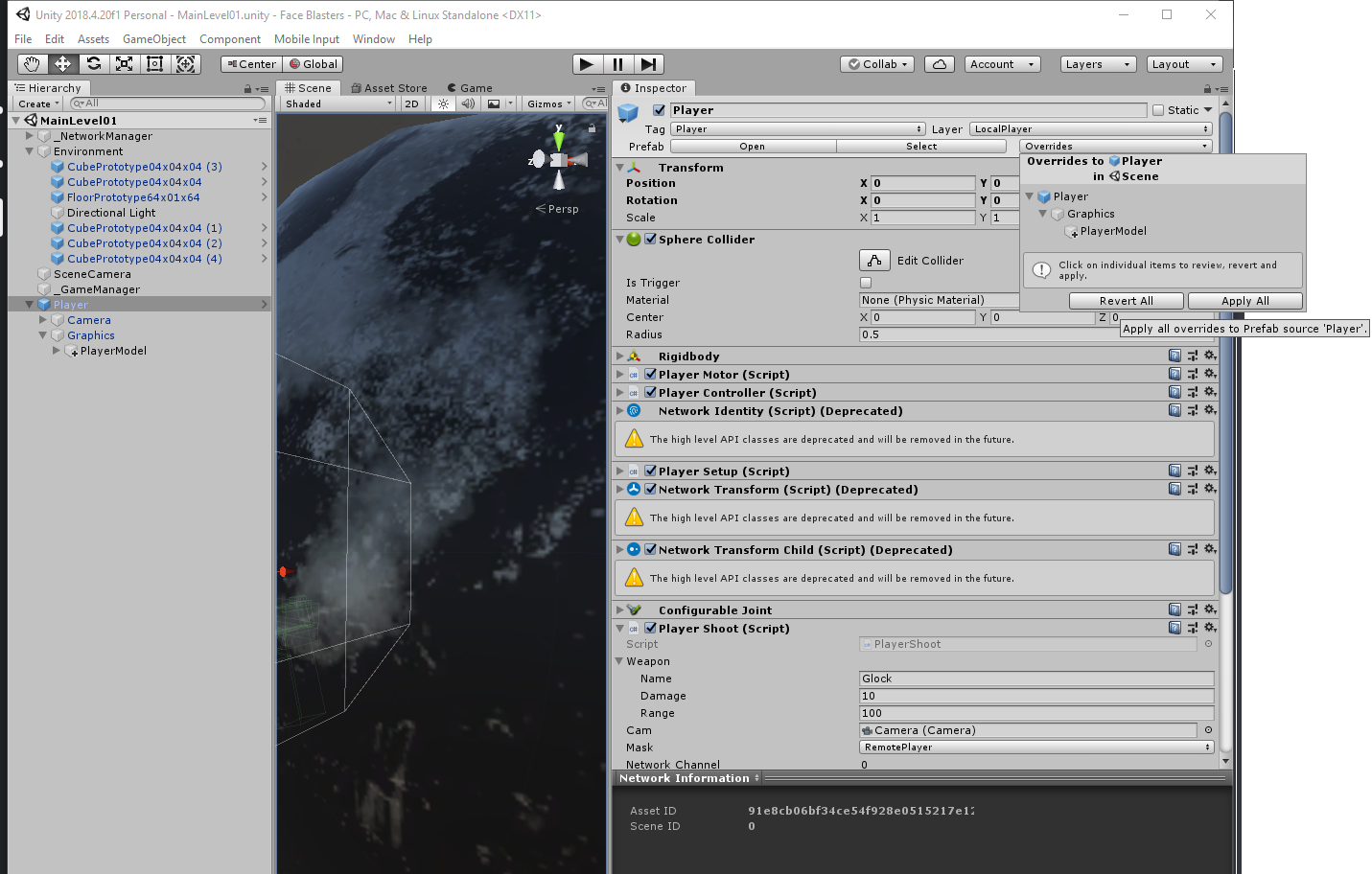1372x874 pixels.
Task: Open the Mask RemotePlayer dropdown
Action: point(1036,747)
